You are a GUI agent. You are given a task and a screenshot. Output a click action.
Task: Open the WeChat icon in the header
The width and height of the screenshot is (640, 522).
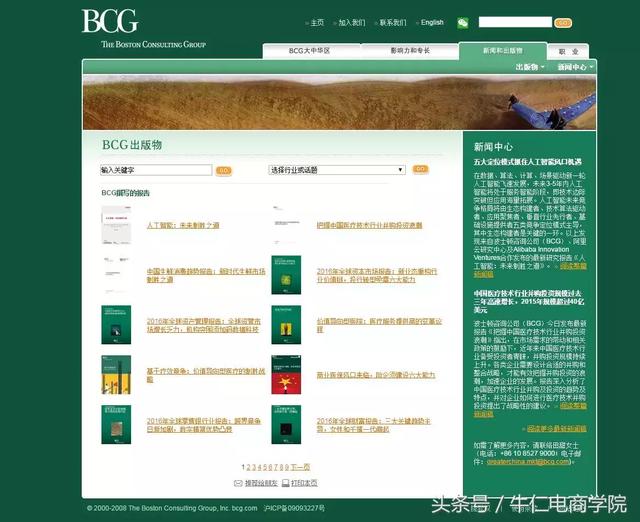462,23
